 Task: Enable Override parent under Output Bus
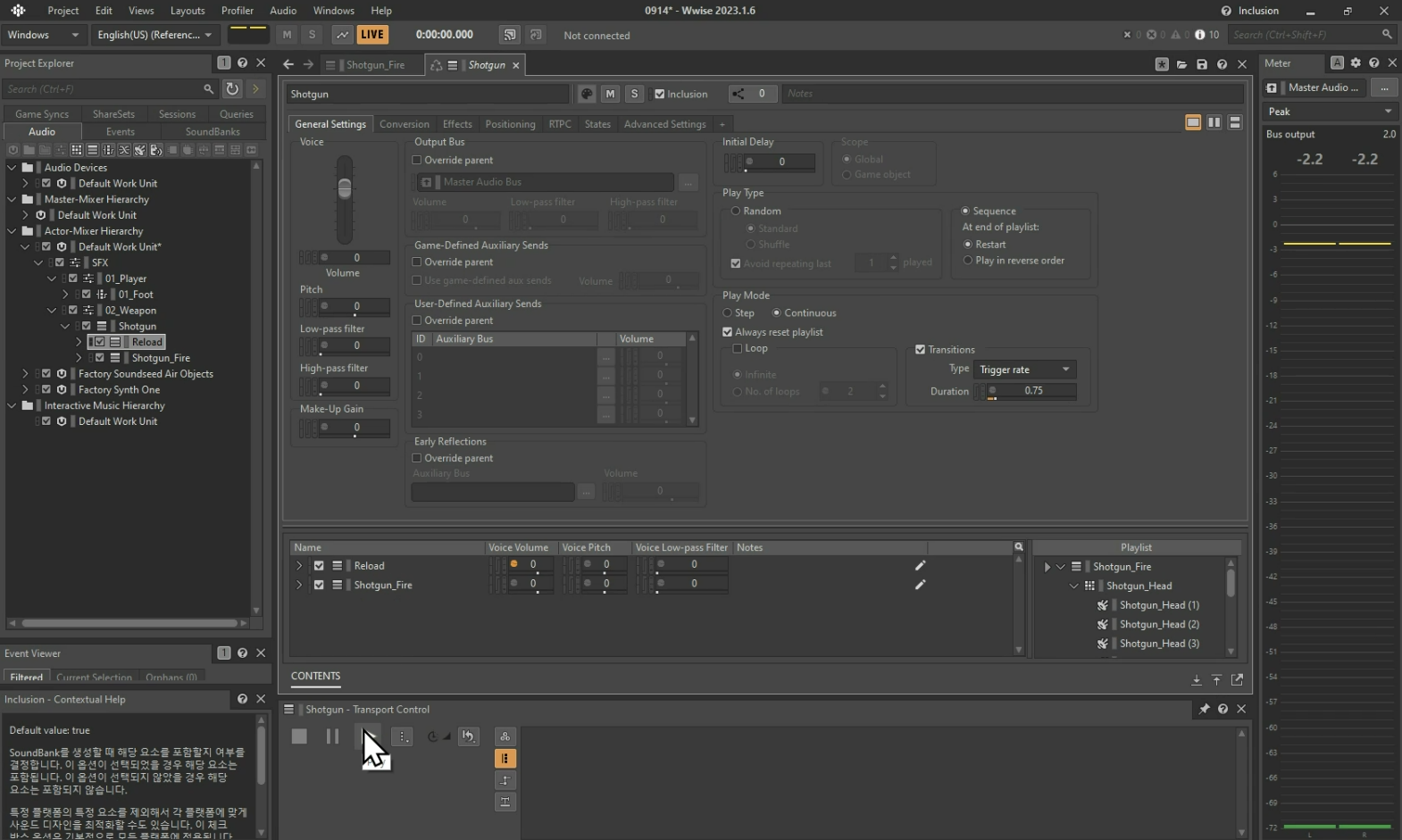[416, 160]
